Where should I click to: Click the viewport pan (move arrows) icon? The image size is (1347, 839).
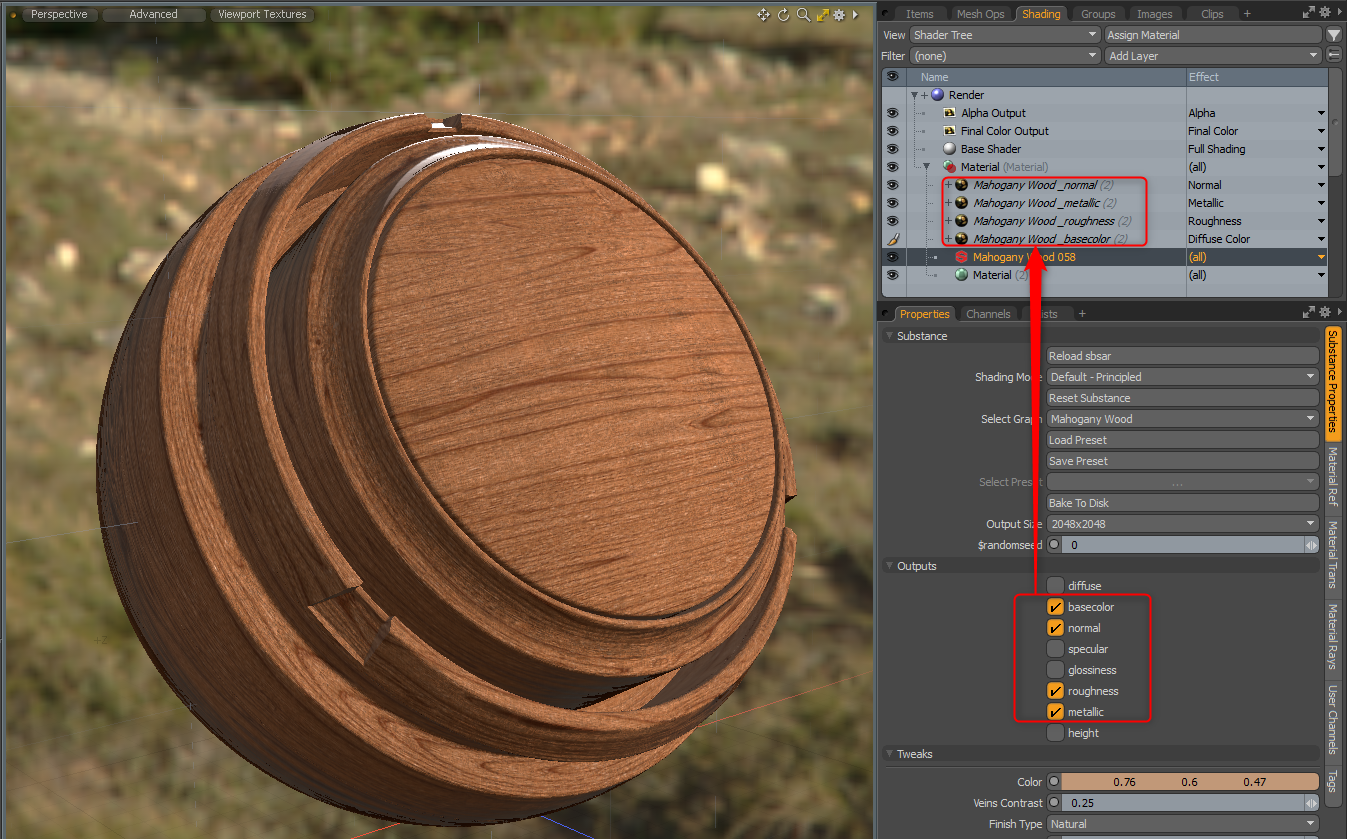click(x=764, y=15)
